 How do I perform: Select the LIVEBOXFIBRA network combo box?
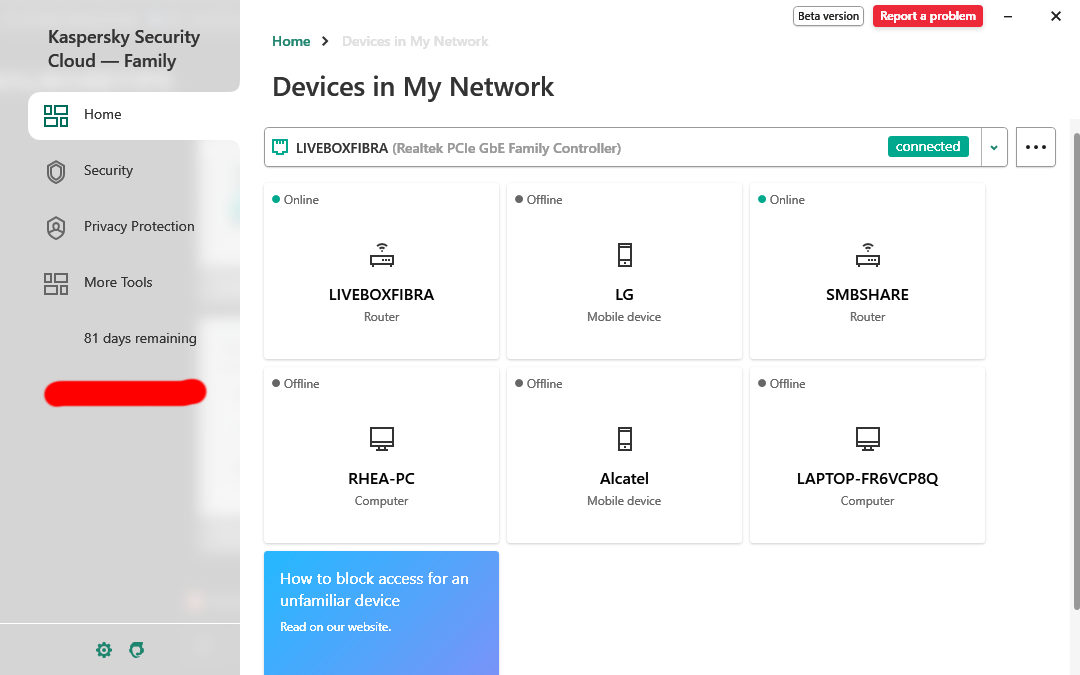pos(600,148)
